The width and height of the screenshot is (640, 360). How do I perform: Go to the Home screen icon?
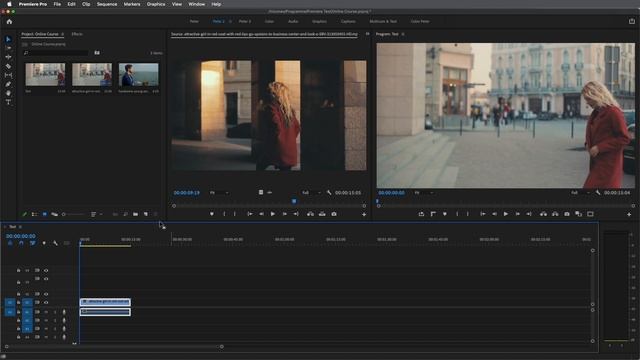[9, 22]
